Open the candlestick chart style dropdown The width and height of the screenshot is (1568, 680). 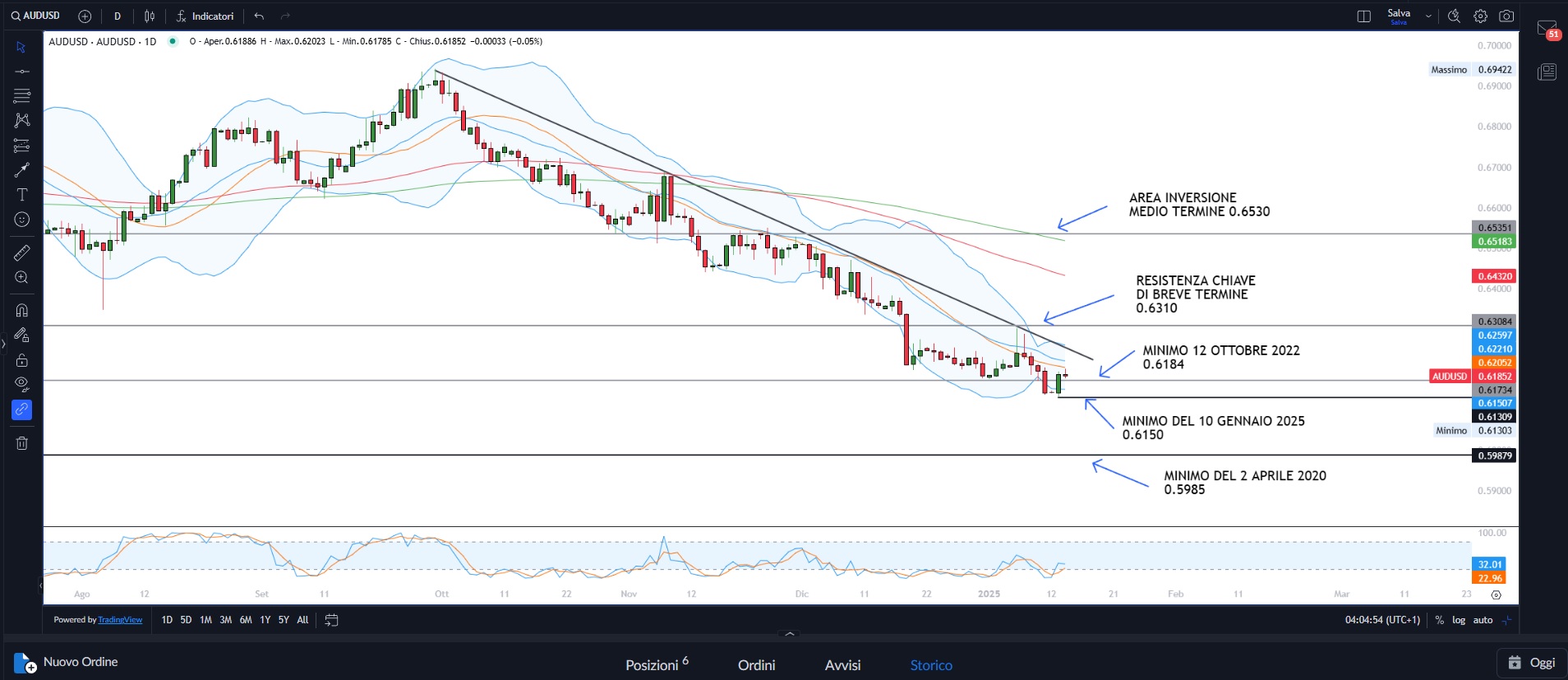click(x=150, y=16)
